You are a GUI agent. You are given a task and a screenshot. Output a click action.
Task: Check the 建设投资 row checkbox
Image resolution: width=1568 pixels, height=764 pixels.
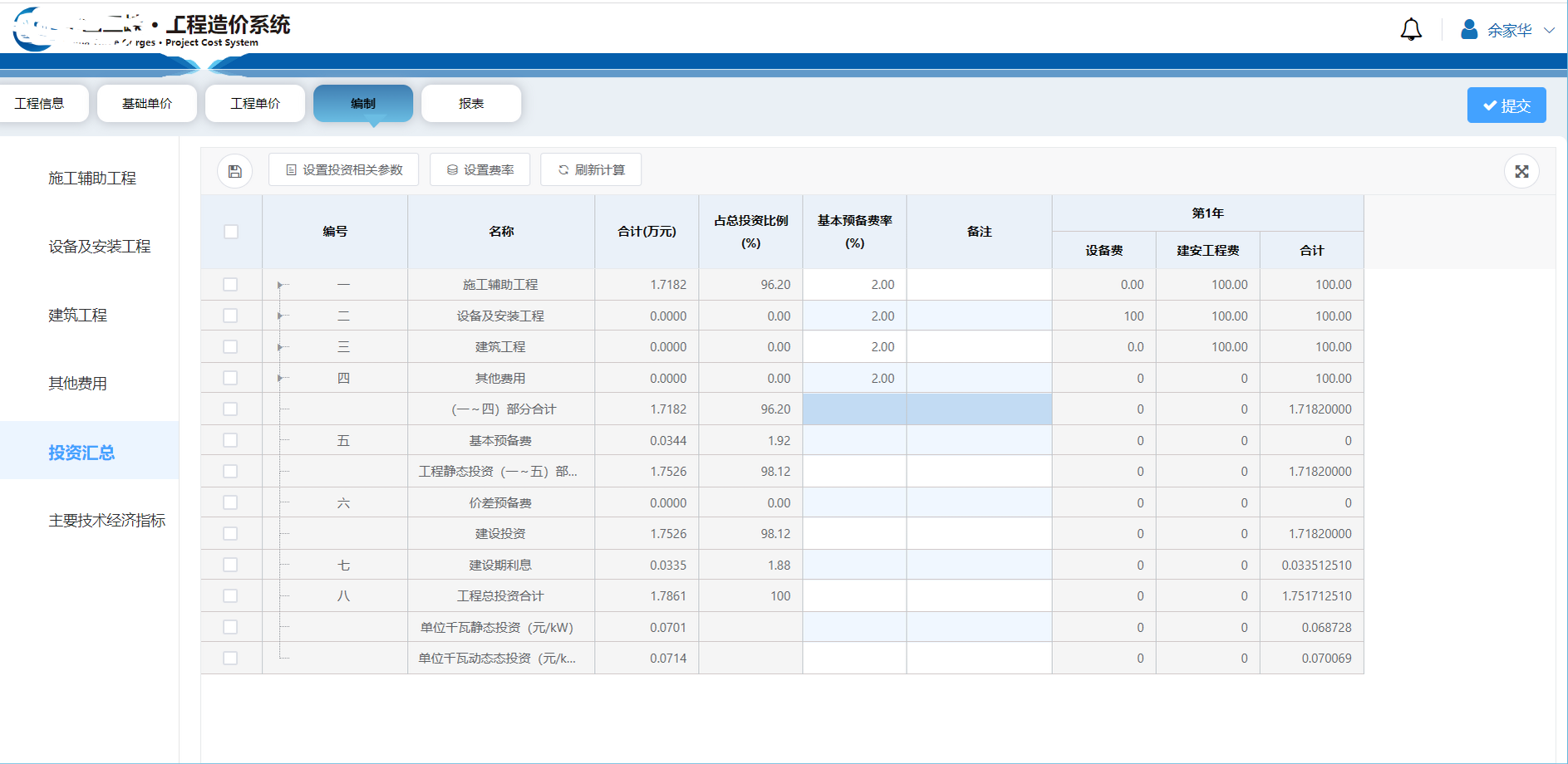(x=231, y=534)
